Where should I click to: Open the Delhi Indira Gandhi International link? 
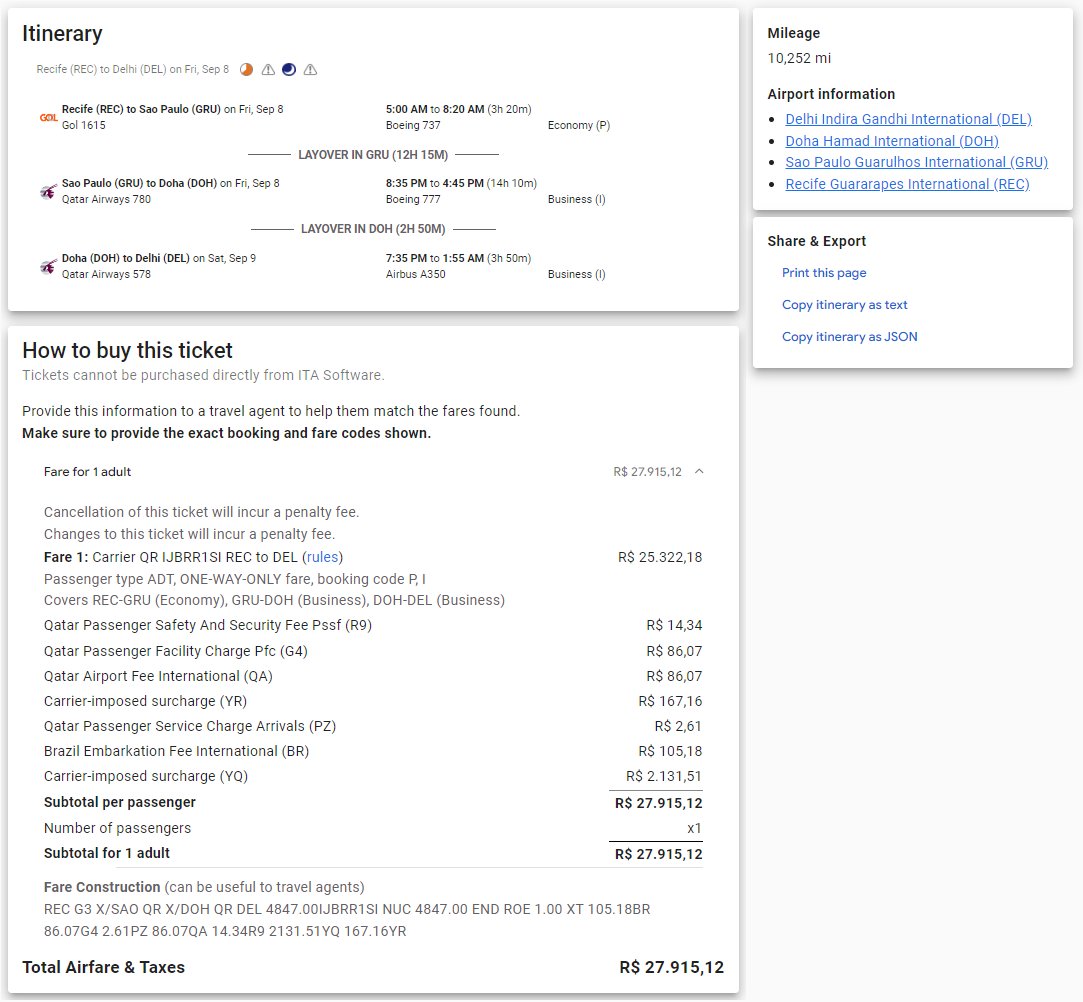coord(908,119)
